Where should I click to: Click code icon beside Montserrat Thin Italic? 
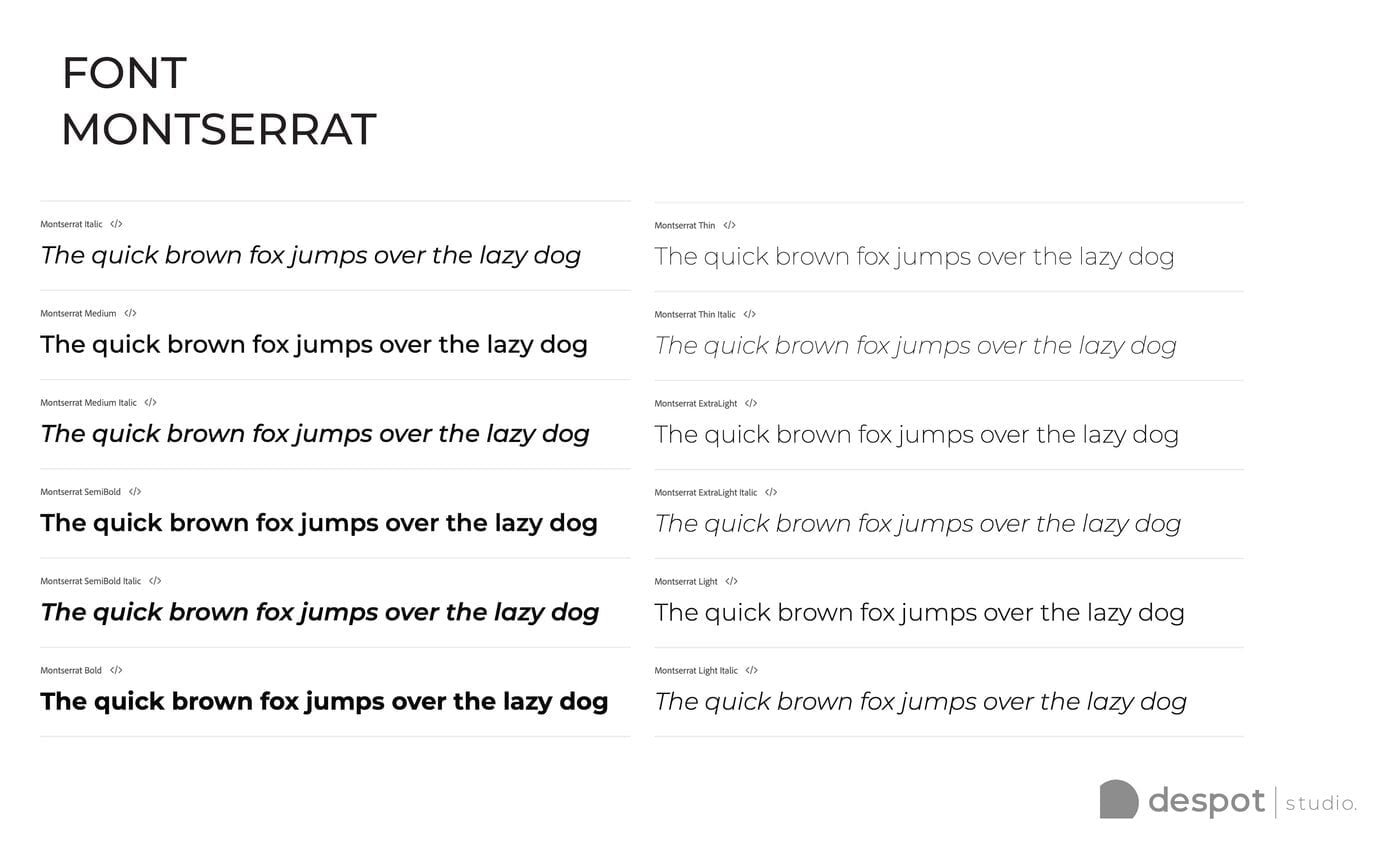click(x=750, y=315)
